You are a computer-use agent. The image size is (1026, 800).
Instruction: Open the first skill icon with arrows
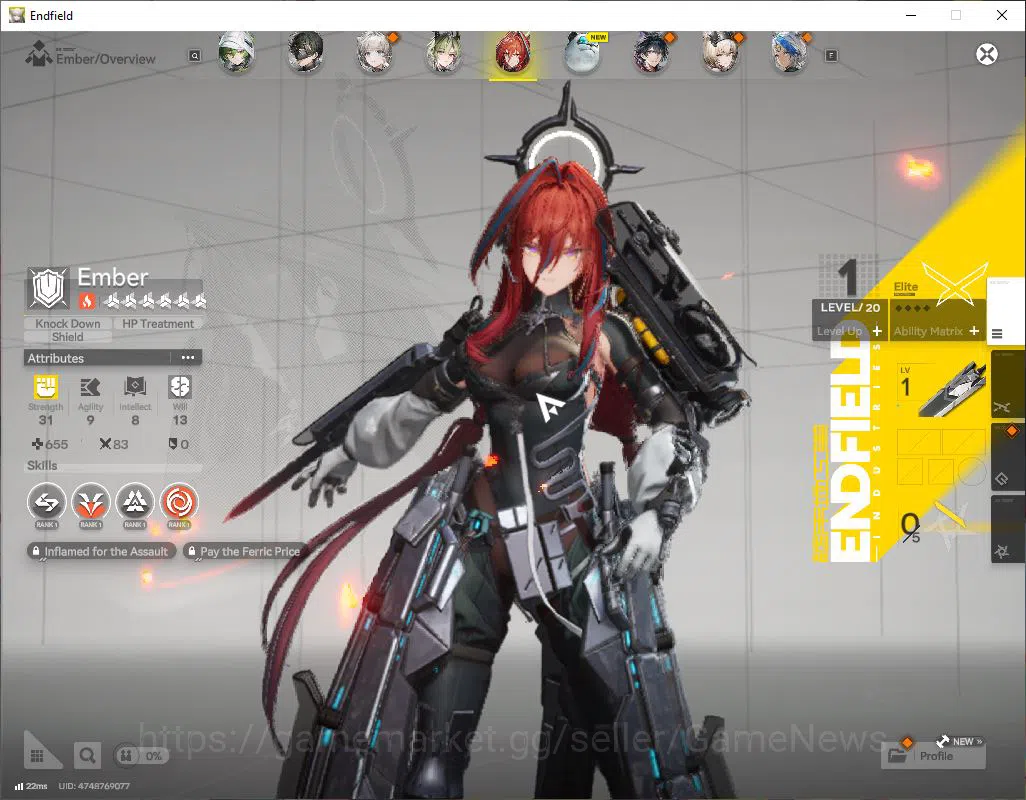click(46, 503)
